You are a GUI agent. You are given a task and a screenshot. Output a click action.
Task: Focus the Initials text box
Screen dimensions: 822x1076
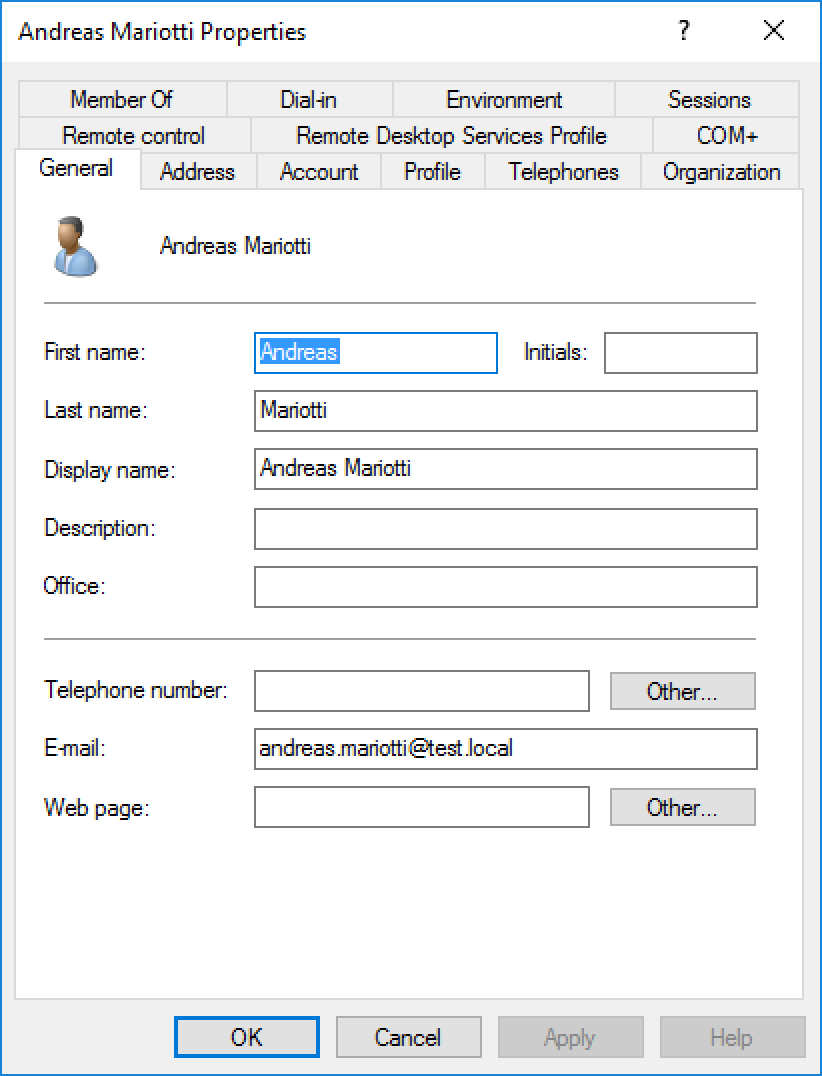click(x=680, y=353)
